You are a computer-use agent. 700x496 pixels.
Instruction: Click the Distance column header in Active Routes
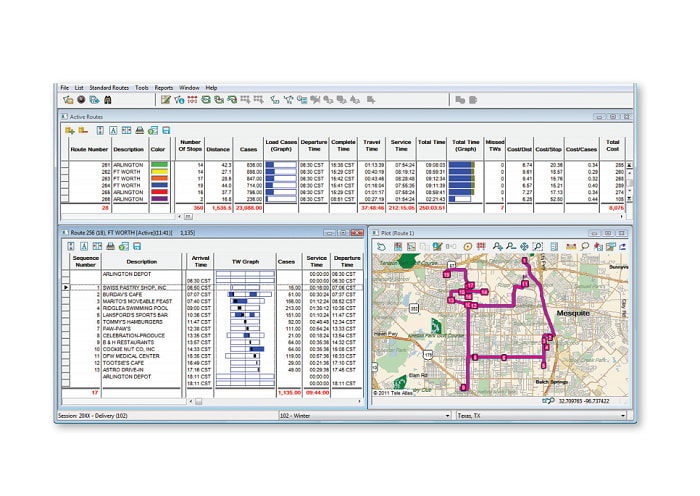(218, 149)
